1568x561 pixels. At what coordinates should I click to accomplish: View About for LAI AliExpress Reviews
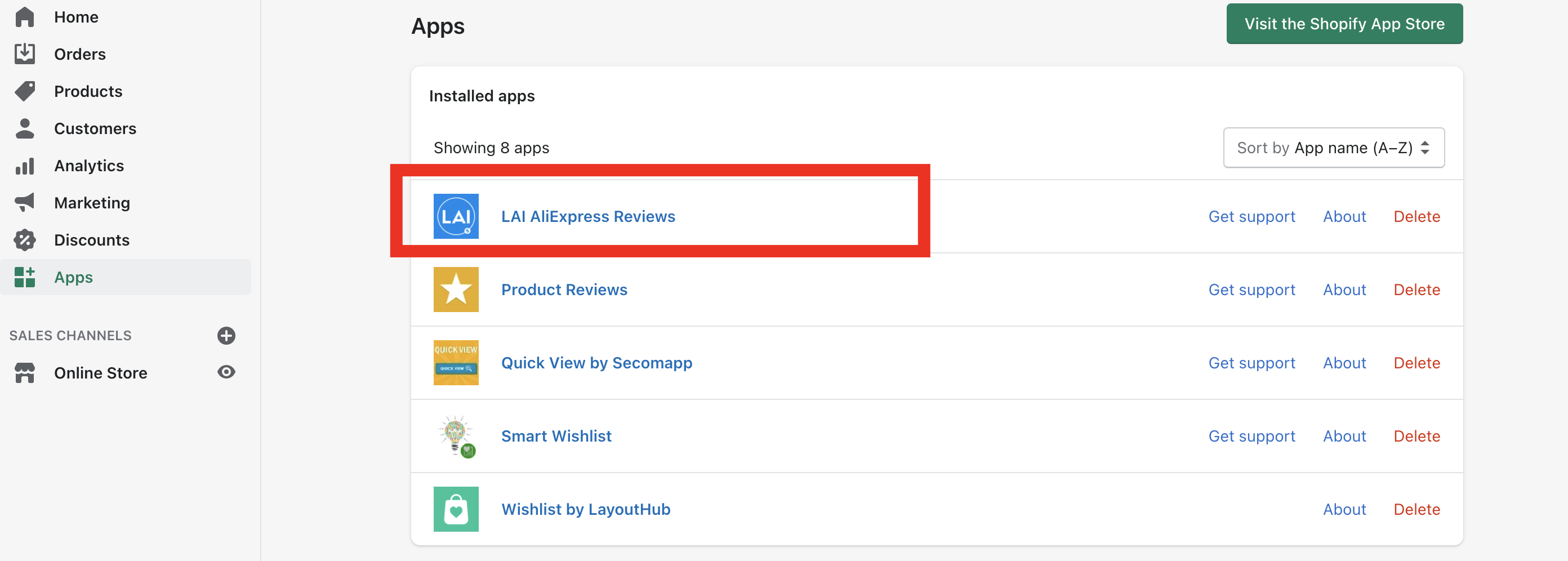(1344, 217)
